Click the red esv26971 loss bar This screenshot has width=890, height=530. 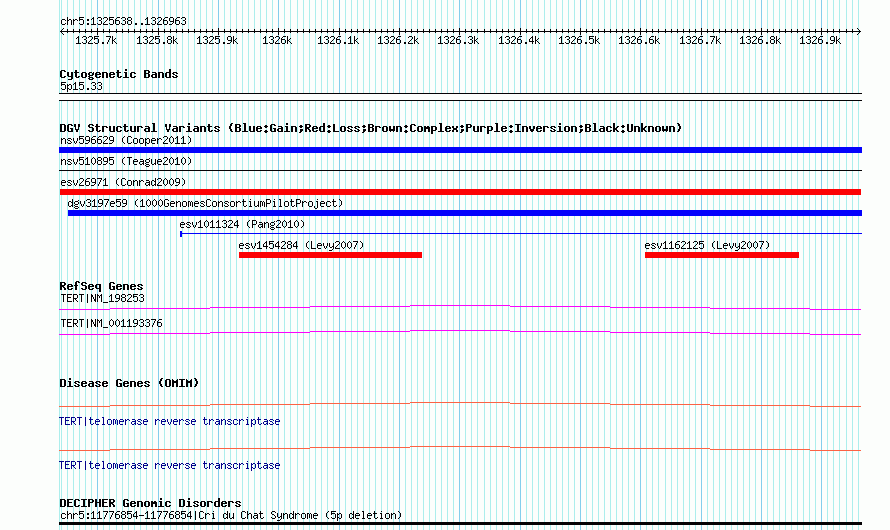coord(460,192)
